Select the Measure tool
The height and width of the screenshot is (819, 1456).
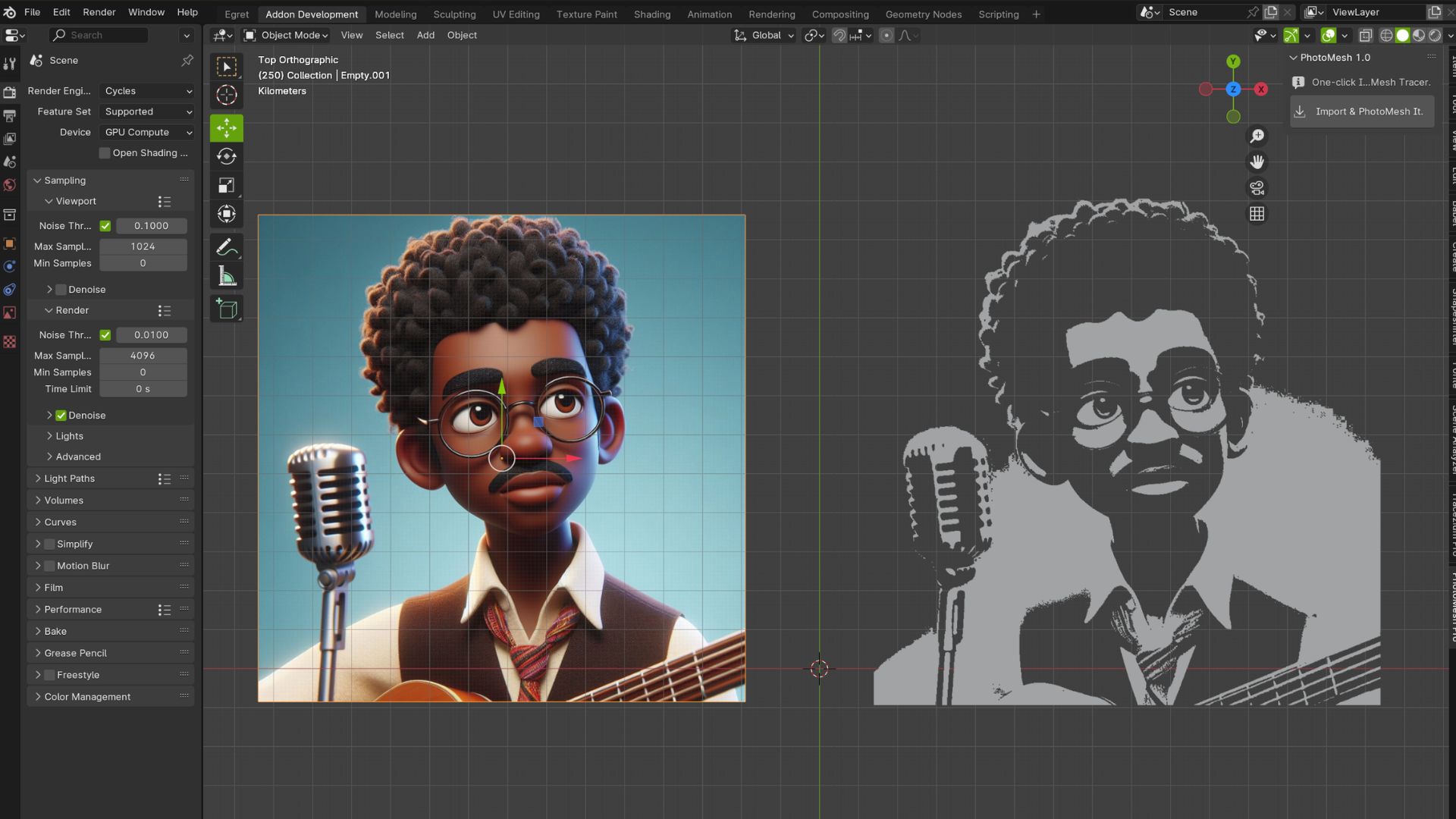(x=226, y=277)
